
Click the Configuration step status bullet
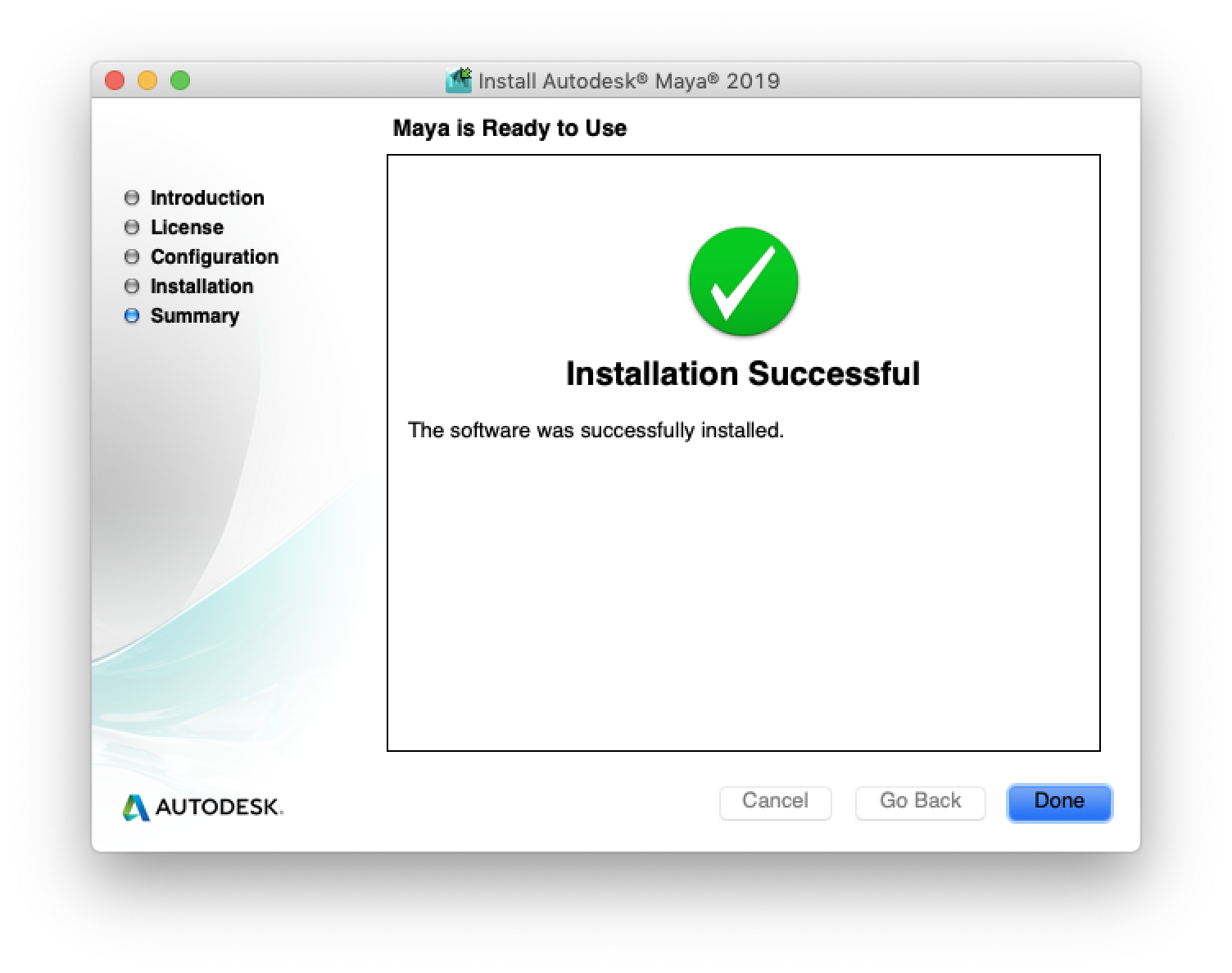pos(132,256)
